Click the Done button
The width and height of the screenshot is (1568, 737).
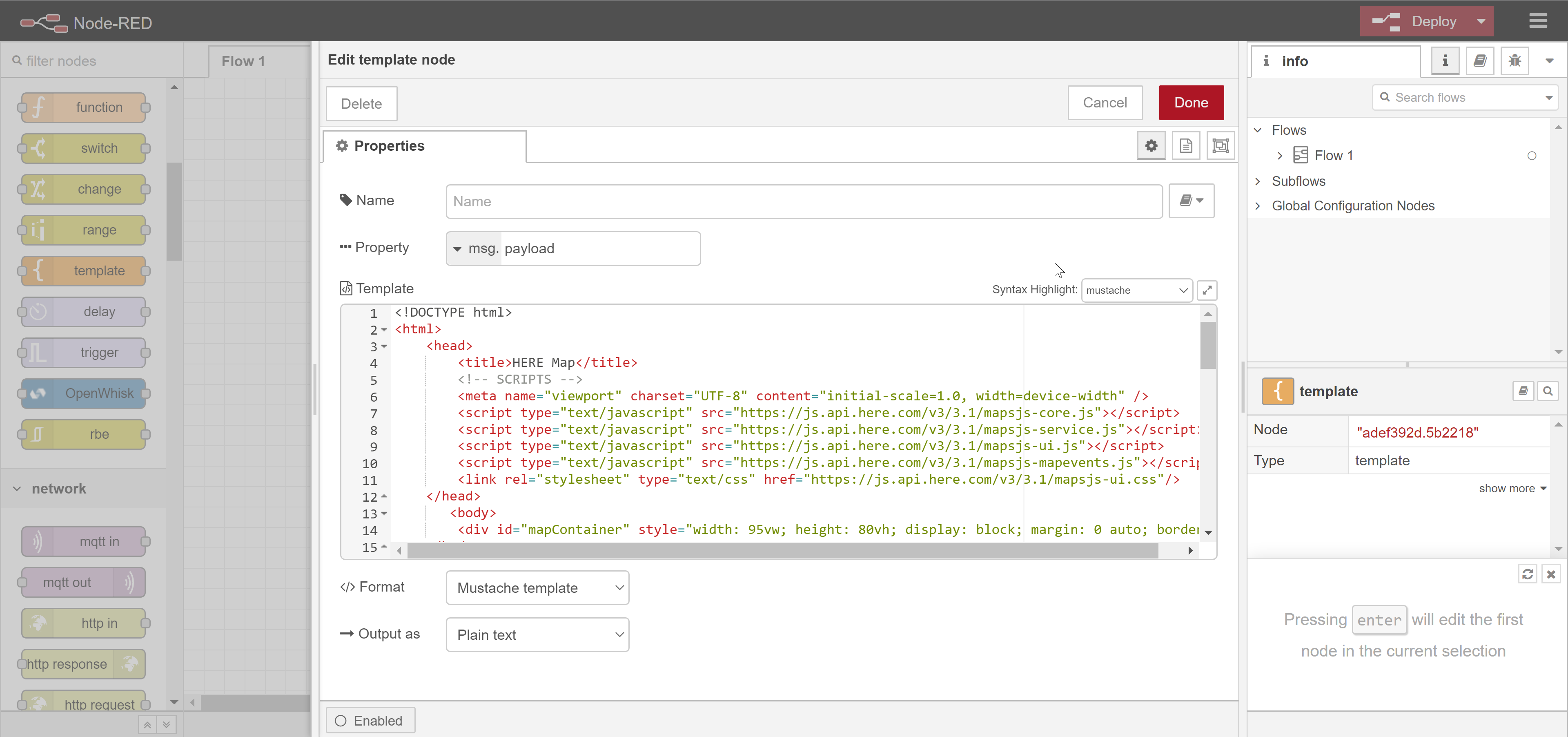click(1191, 102)
